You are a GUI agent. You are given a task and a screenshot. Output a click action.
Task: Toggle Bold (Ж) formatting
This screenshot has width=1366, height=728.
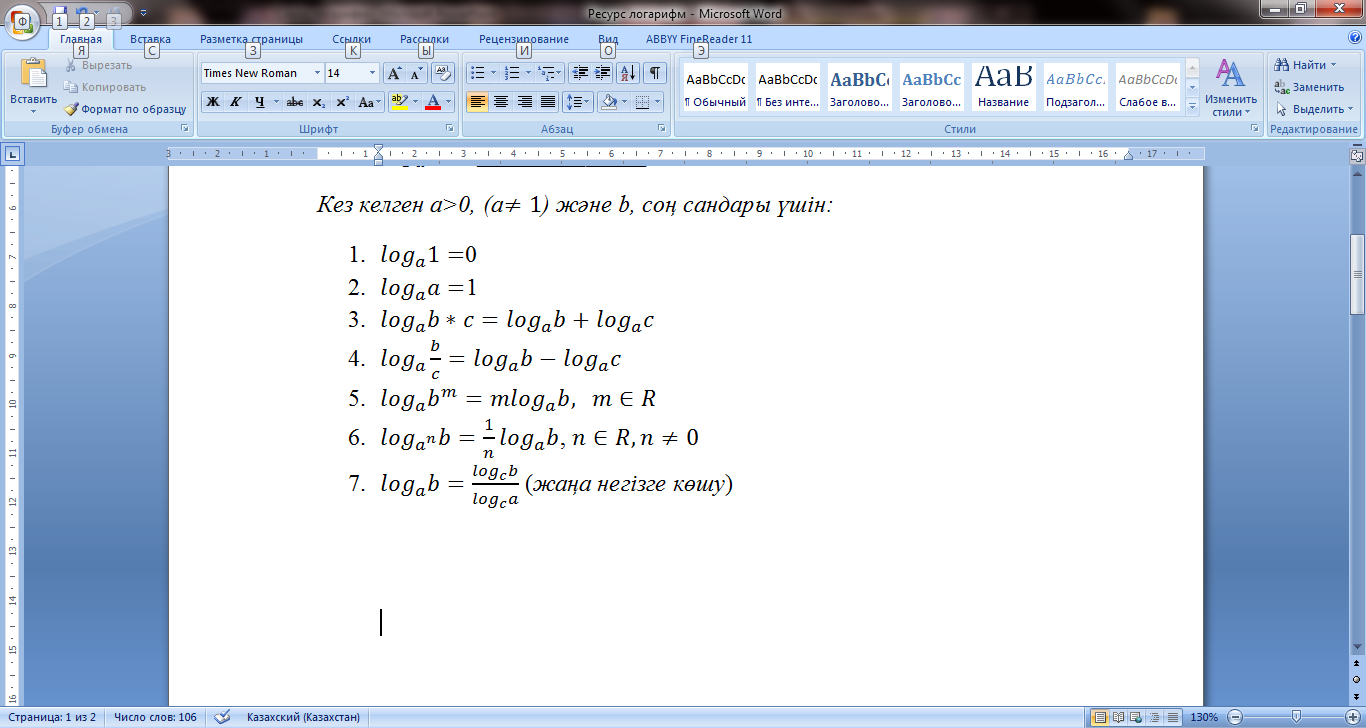click(x=213, y=102)
